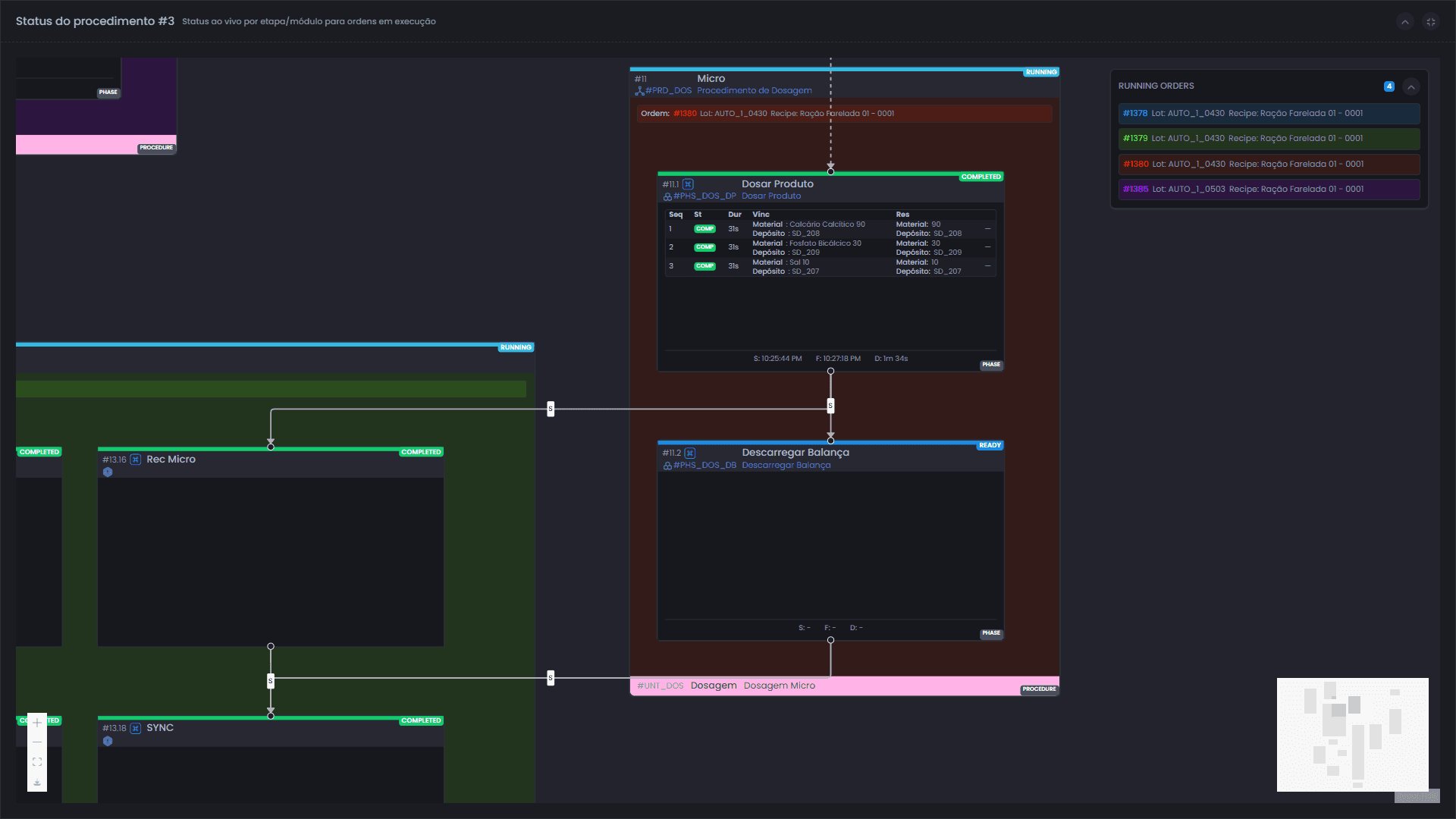The height and width of the screenshot is (819, 1456).
Task: Click the PHASE tag on Dosar Produto
Action: pyautogui.click(x=991, y=365)
